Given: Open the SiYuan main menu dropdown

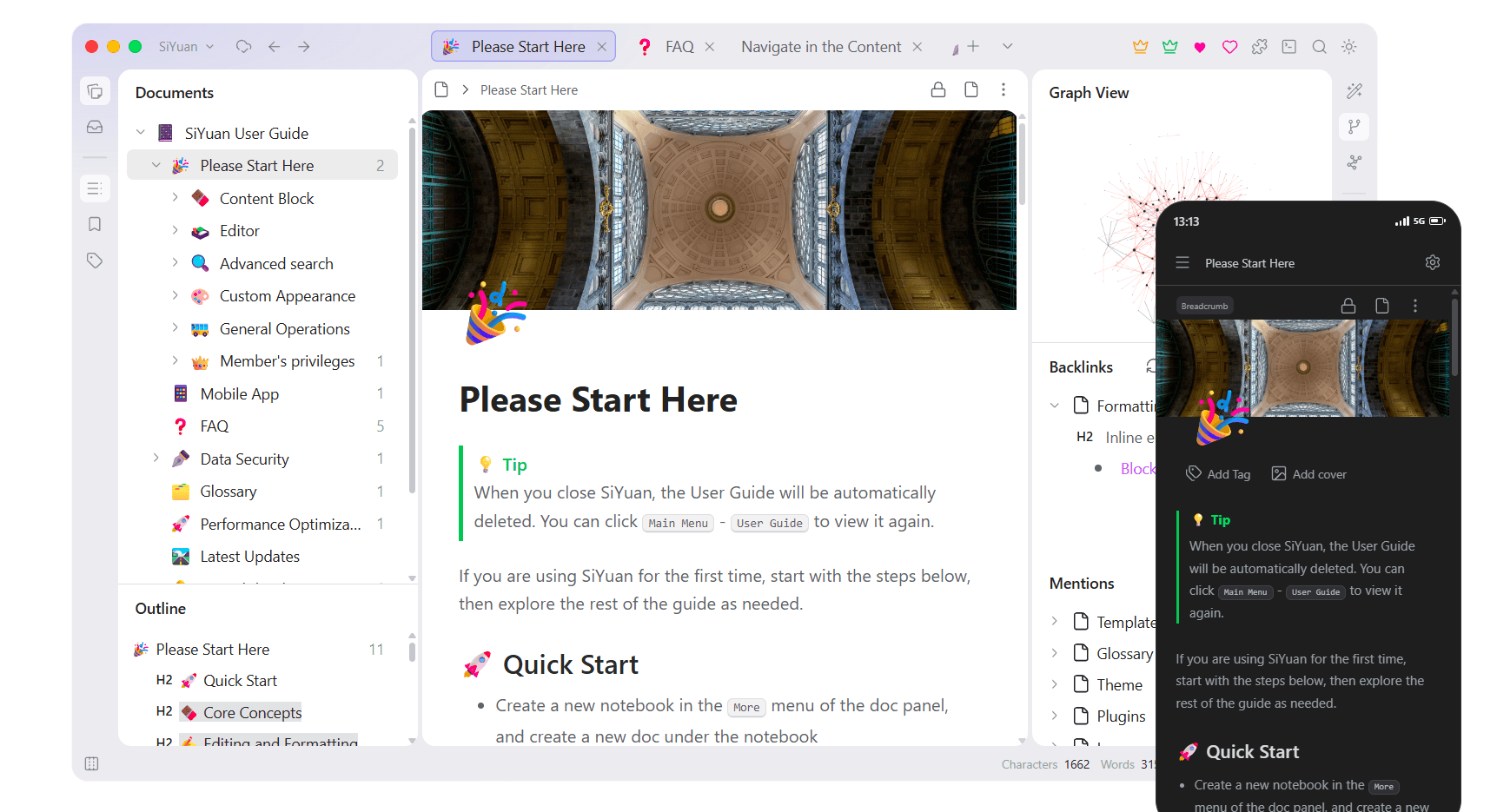Looking at the screenshot, I should click(x=186, y=47).
